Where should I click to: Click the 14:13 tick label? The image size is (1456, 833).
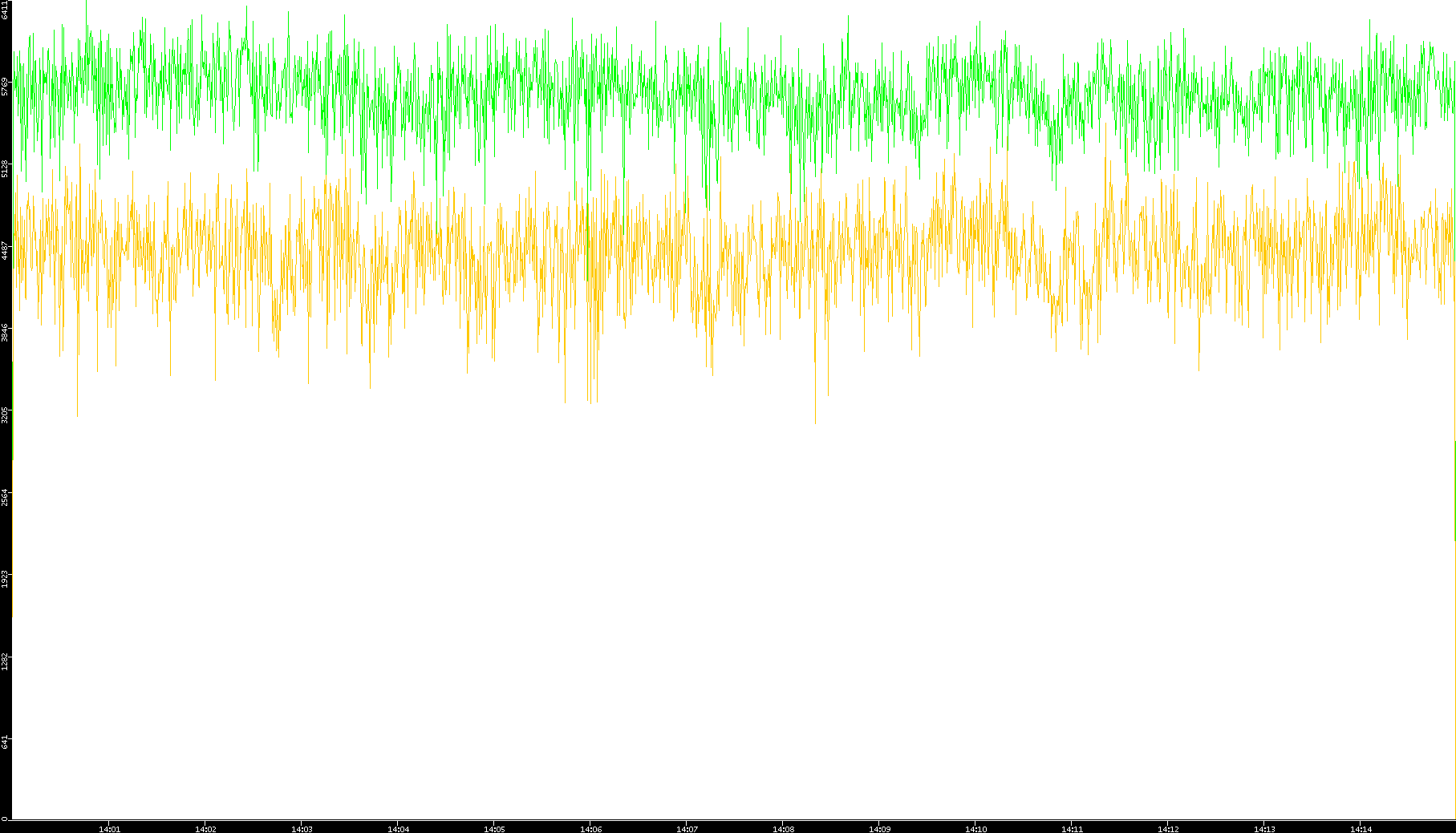pos(1264,828)
